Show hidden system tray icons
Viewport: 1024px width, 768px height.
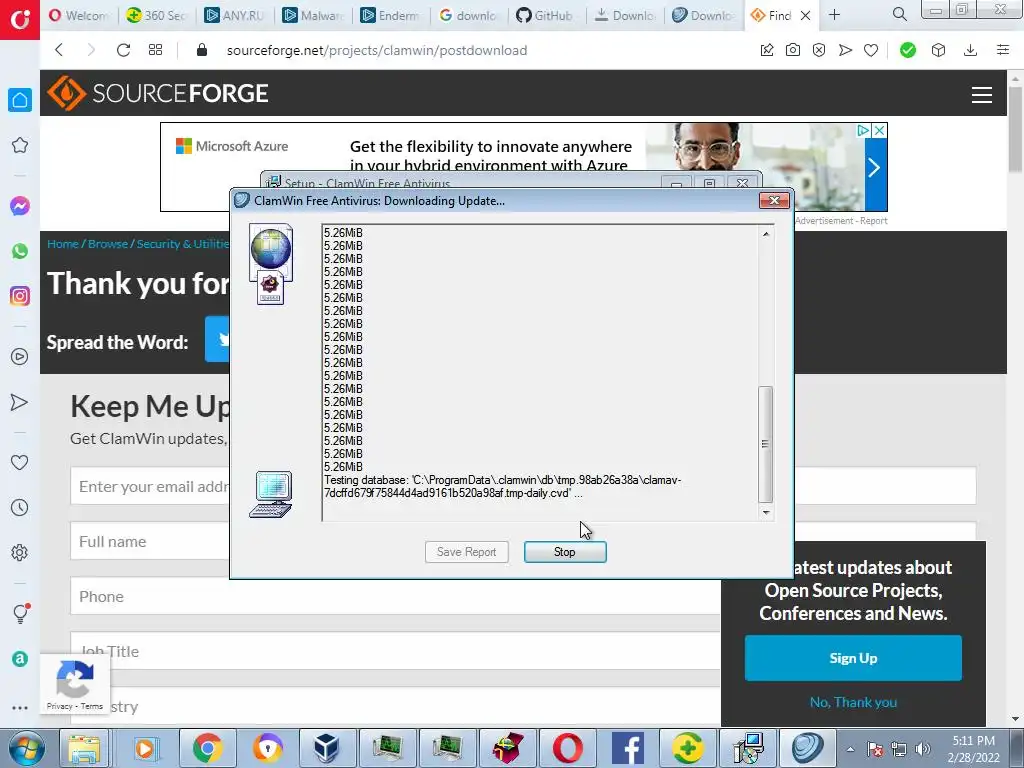[850, 749]
